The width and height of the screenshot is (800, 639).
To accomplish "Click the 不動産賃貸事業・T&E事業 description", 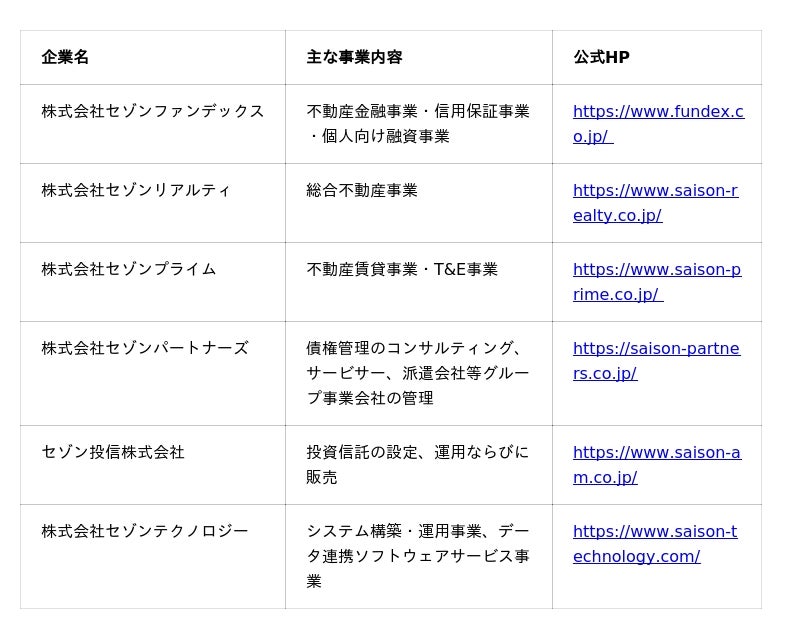I will (402, 269).
